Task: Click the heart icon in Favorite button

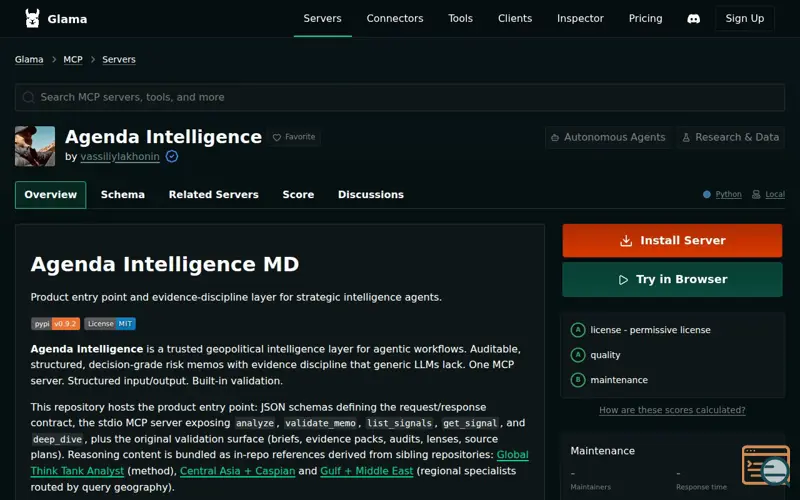Action: 277,137
